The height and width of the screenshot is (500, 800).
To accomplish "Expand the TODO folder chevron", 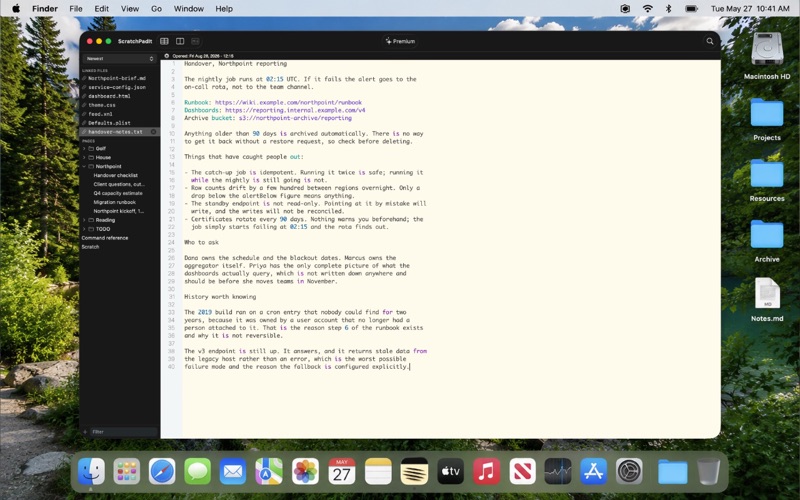I will point(84,229).
